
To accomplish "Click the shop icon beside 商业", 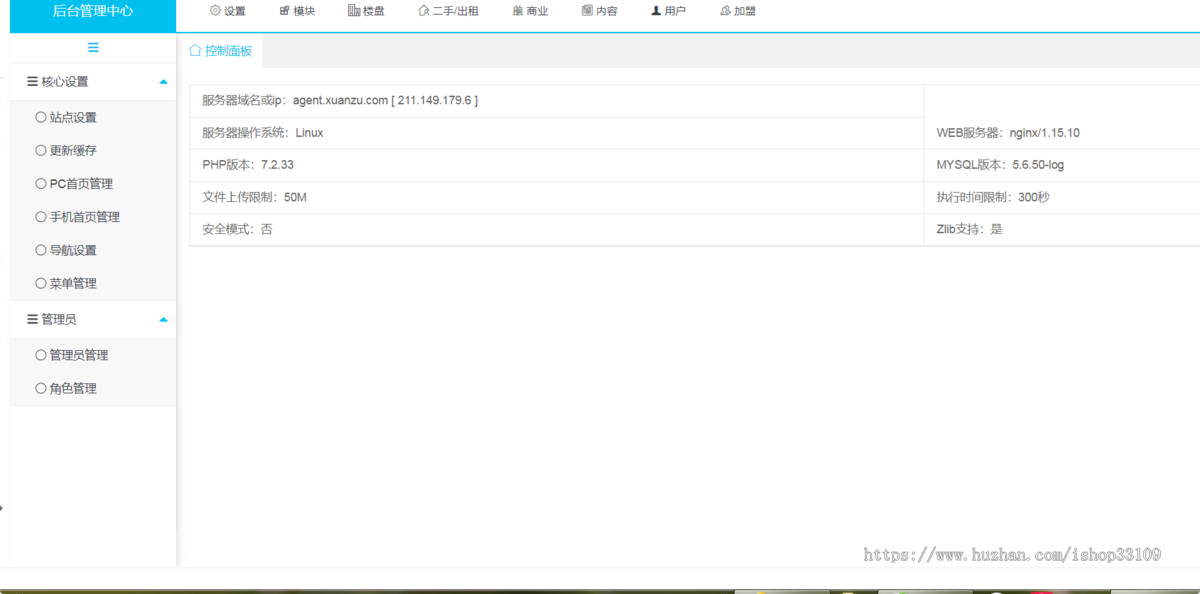I will click(517, 11).
